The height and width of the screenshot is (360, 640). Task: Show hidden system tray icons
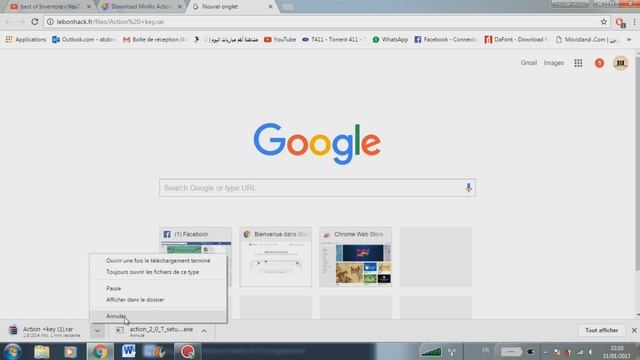point(545,352)
